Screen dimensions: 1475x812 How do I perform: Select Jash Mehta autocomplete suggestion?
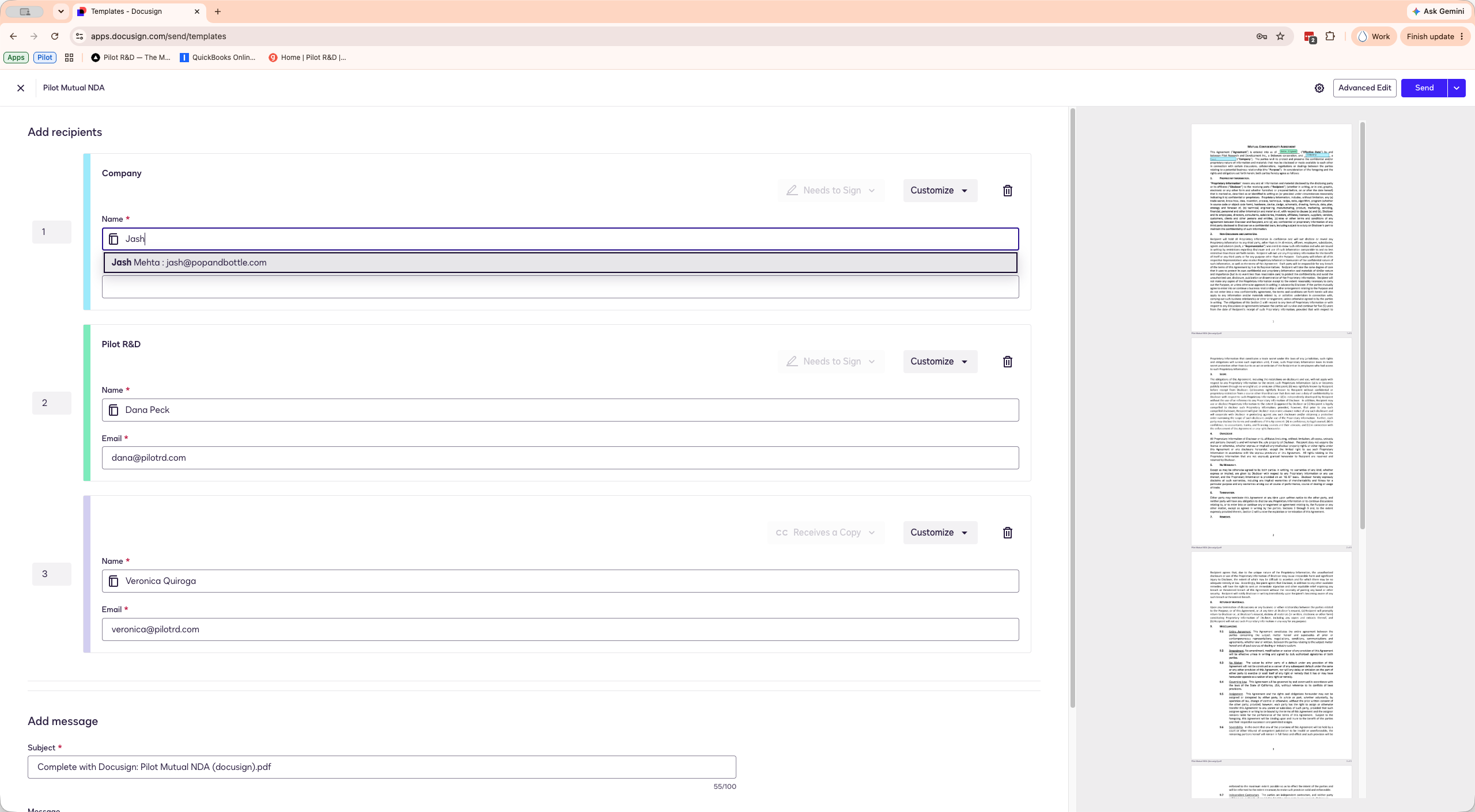coord(560,263)
